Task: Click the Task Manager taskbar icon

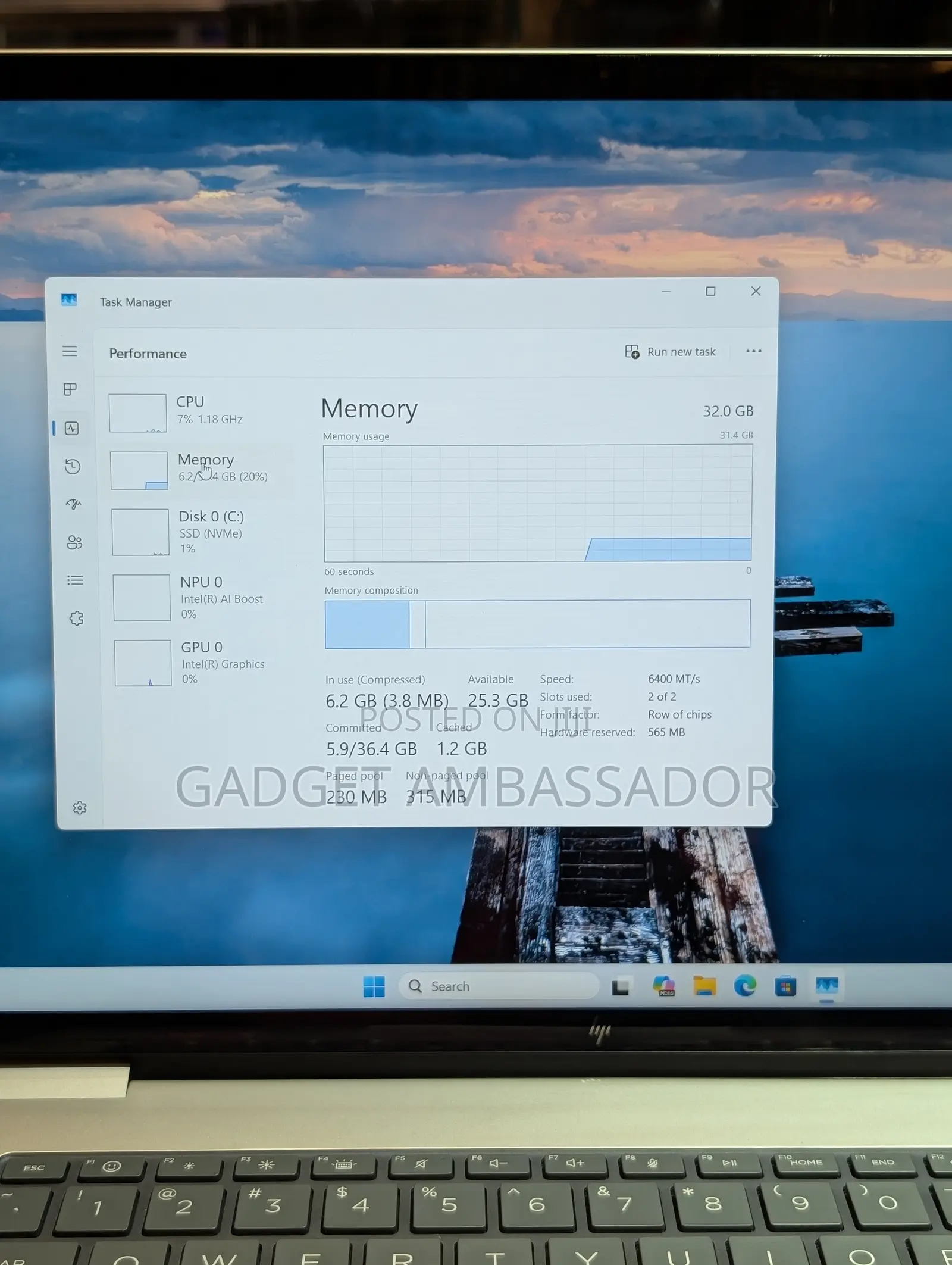Action: [826, 986]
